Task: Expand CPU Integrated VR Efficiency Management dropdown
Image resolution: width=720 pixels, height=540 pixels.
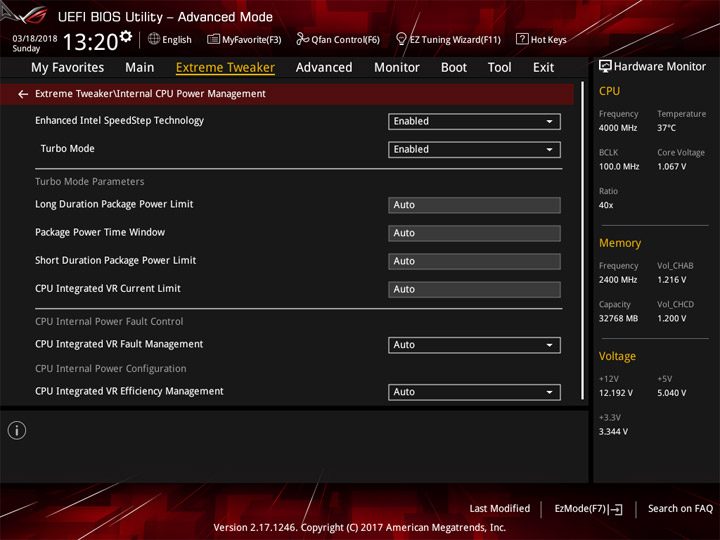Action: [474, 392]
